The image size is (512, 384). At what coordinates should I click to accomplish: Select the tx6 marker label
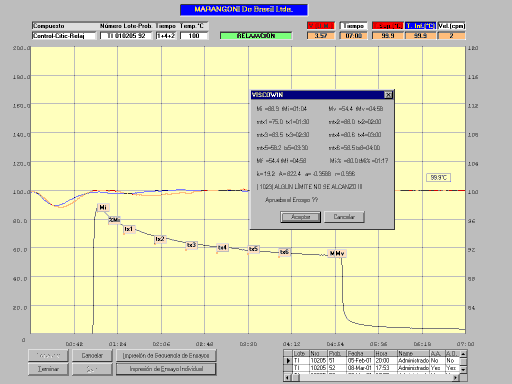pyautogui.click(x=284, y=252)
